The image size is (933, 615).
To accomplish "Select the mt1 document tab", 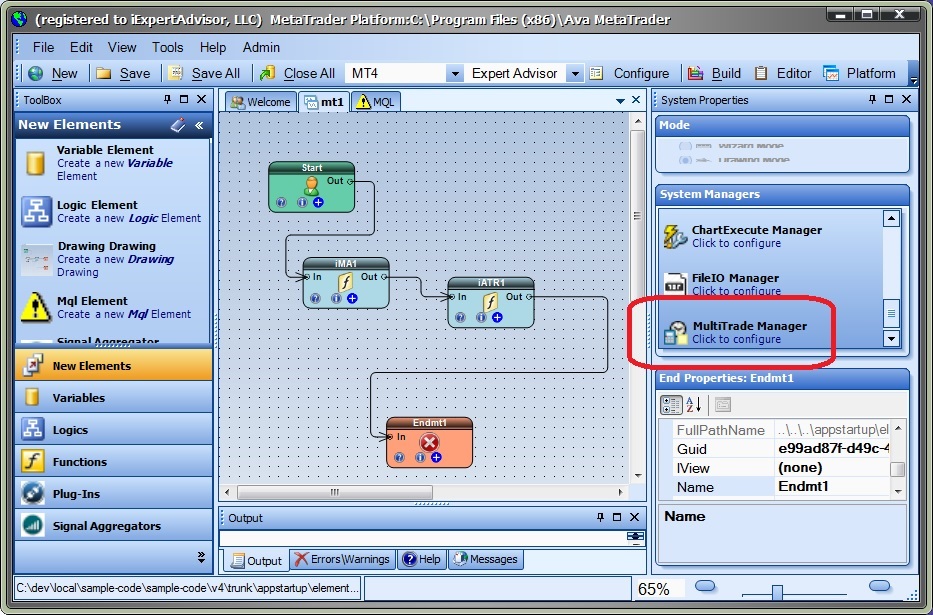I will click(323, 102).
